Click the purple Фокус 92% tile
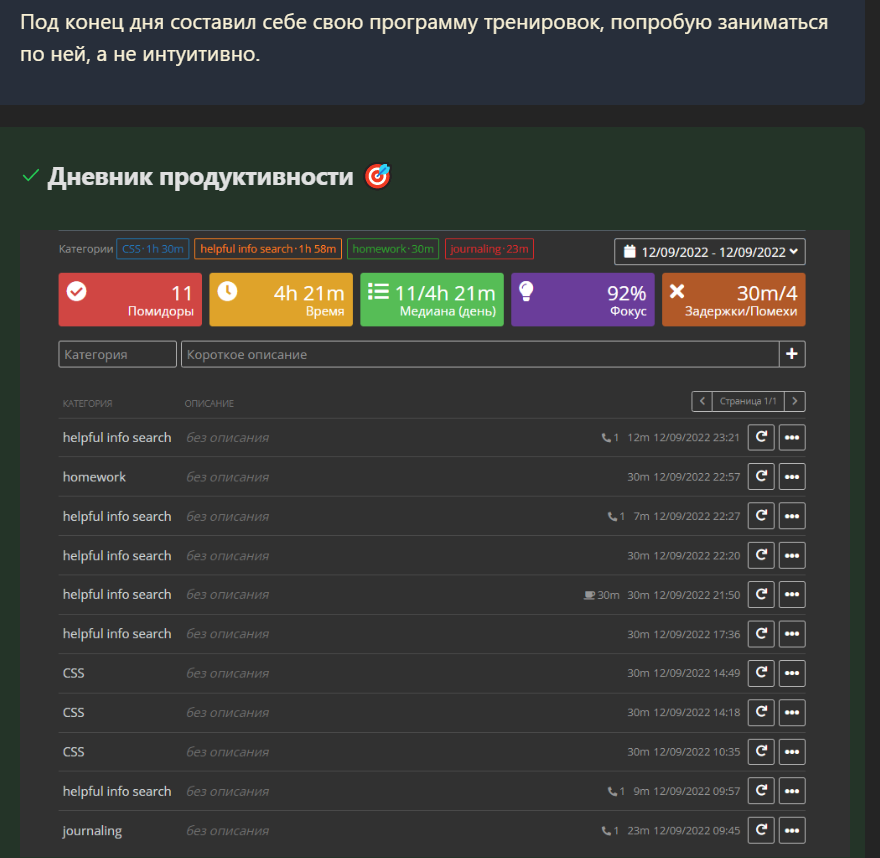This screenshot has width=880, height=858. click(x=583, y=300)
